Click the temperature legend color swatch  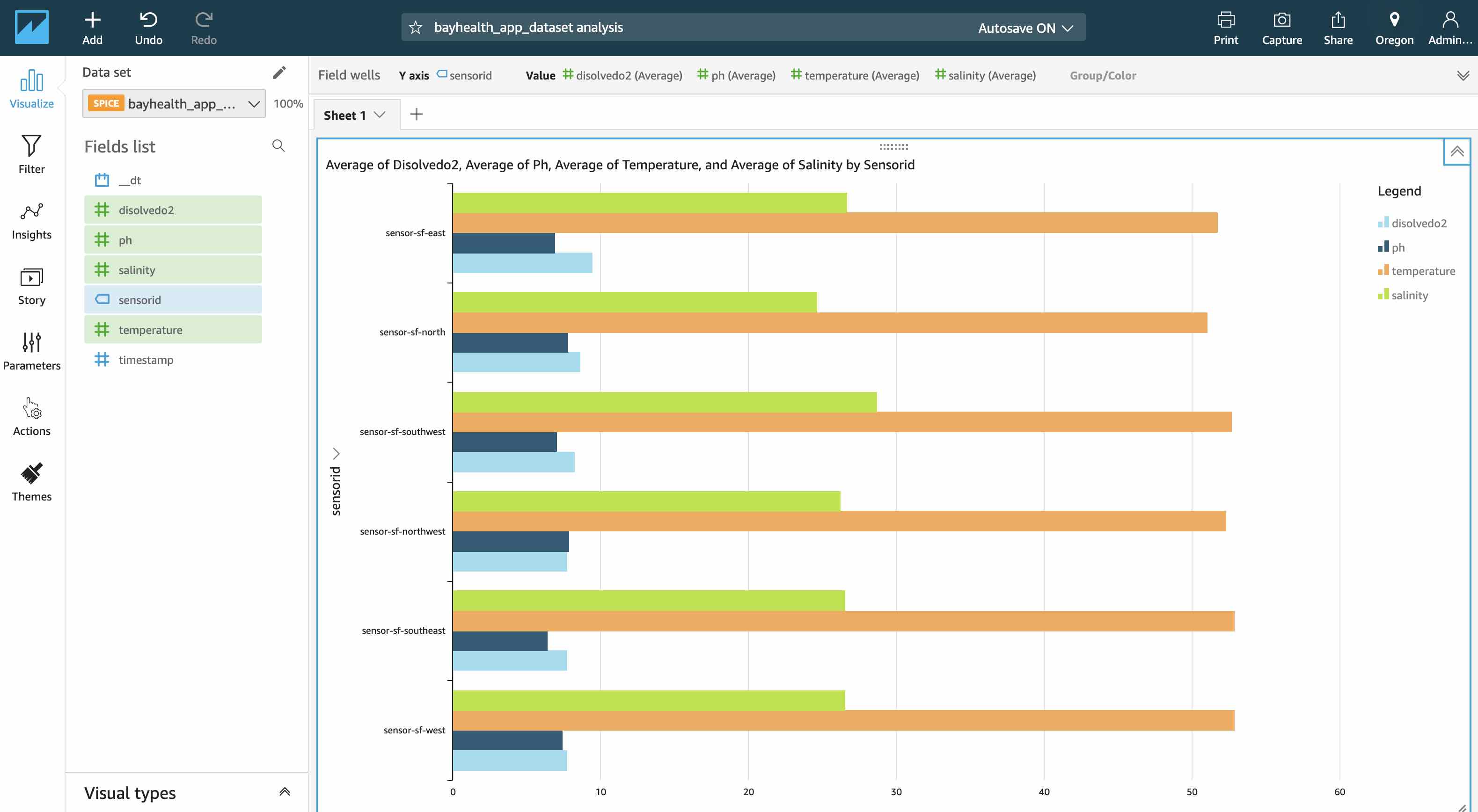(x=1383, y=270)
